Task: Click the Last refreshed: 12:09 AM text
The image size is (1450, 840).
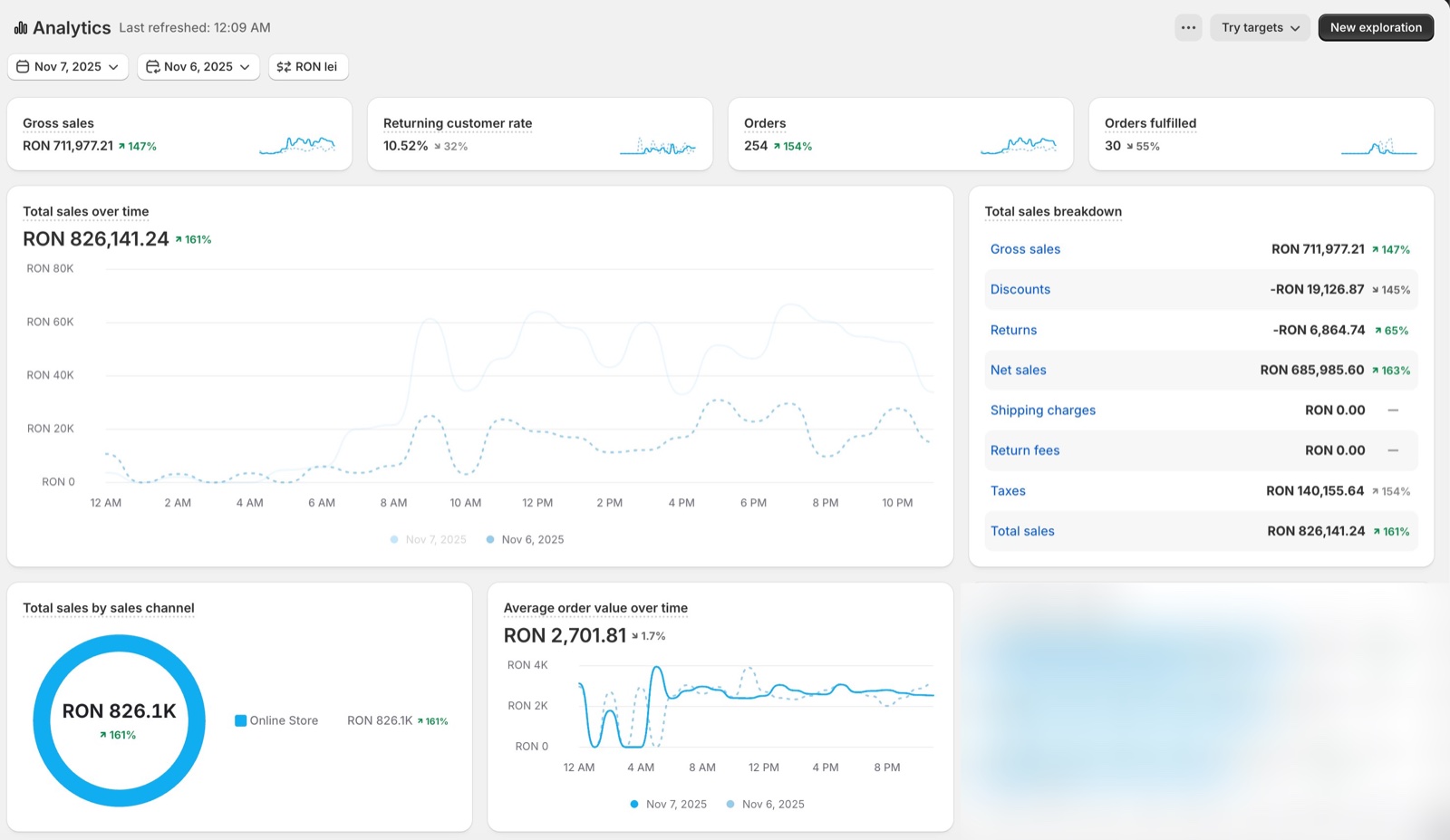Action: pyautogui.click(x=195, y=28)
